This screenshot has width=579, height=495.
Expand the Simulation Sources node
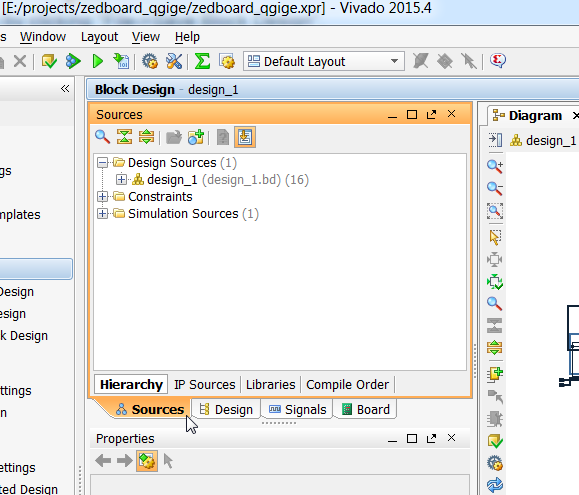103,214
